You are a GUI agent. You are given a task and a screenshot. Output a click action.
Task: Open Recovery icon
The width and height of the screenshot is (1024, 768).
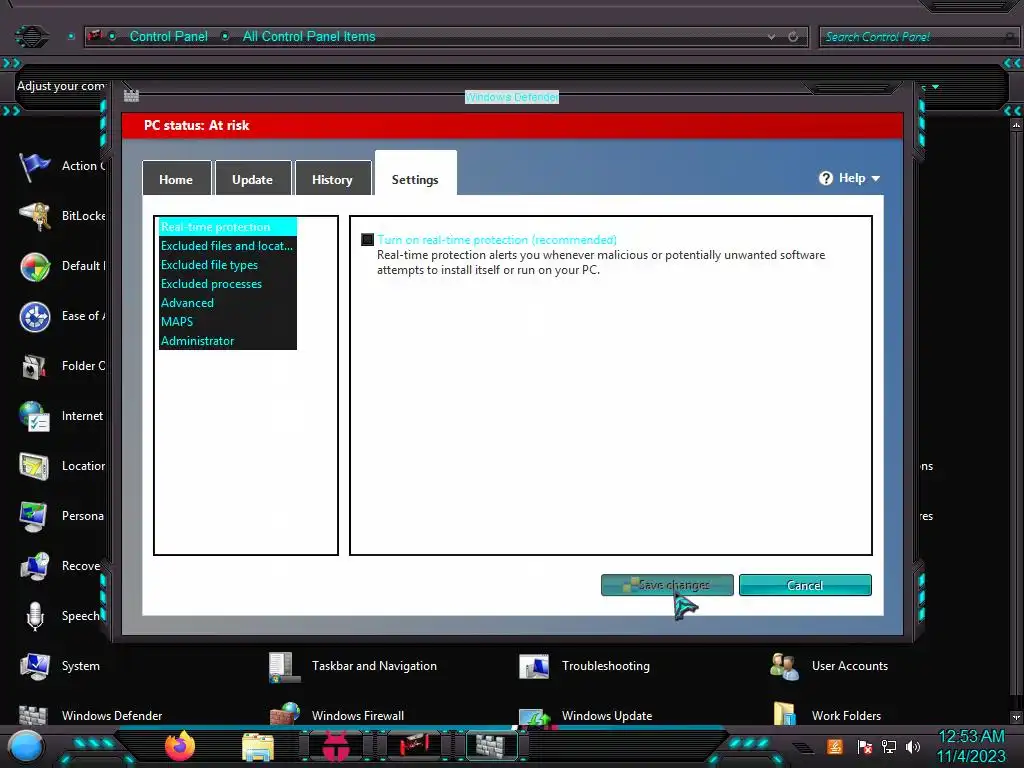[34, 566]
